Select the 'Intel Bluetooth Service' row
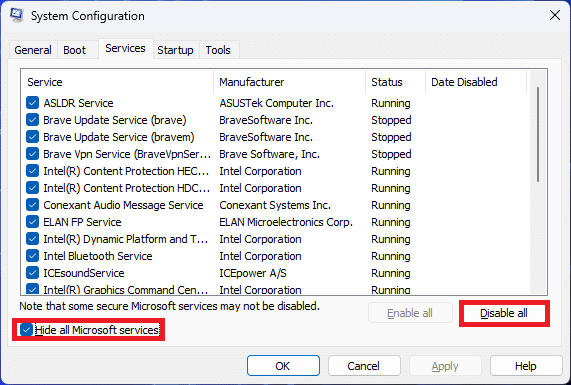The height and width of the screenshot is (385, 571). [98, 256]
